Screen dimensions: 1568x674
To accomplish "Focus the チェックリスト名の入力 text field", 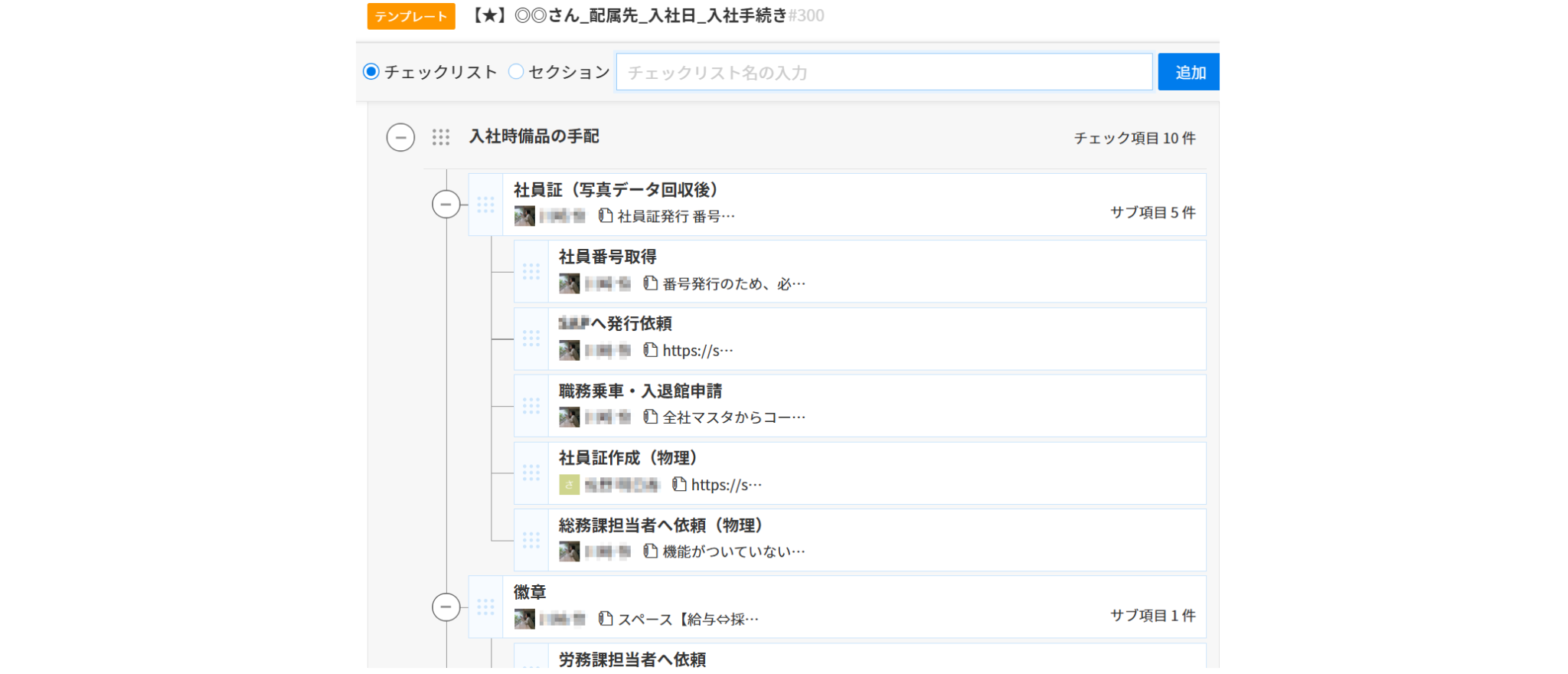I will pyautogui.click(x=884, y=72).
